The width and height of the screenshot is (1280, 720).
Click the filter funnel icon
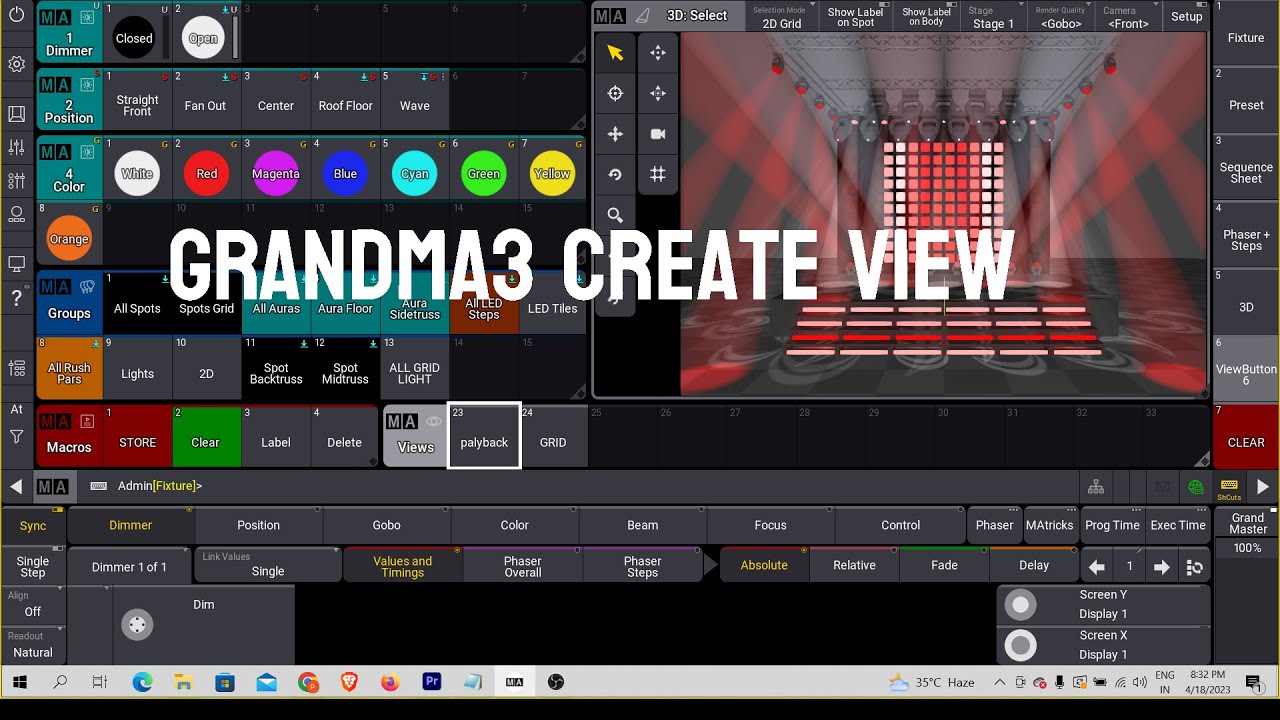[16, 437]
